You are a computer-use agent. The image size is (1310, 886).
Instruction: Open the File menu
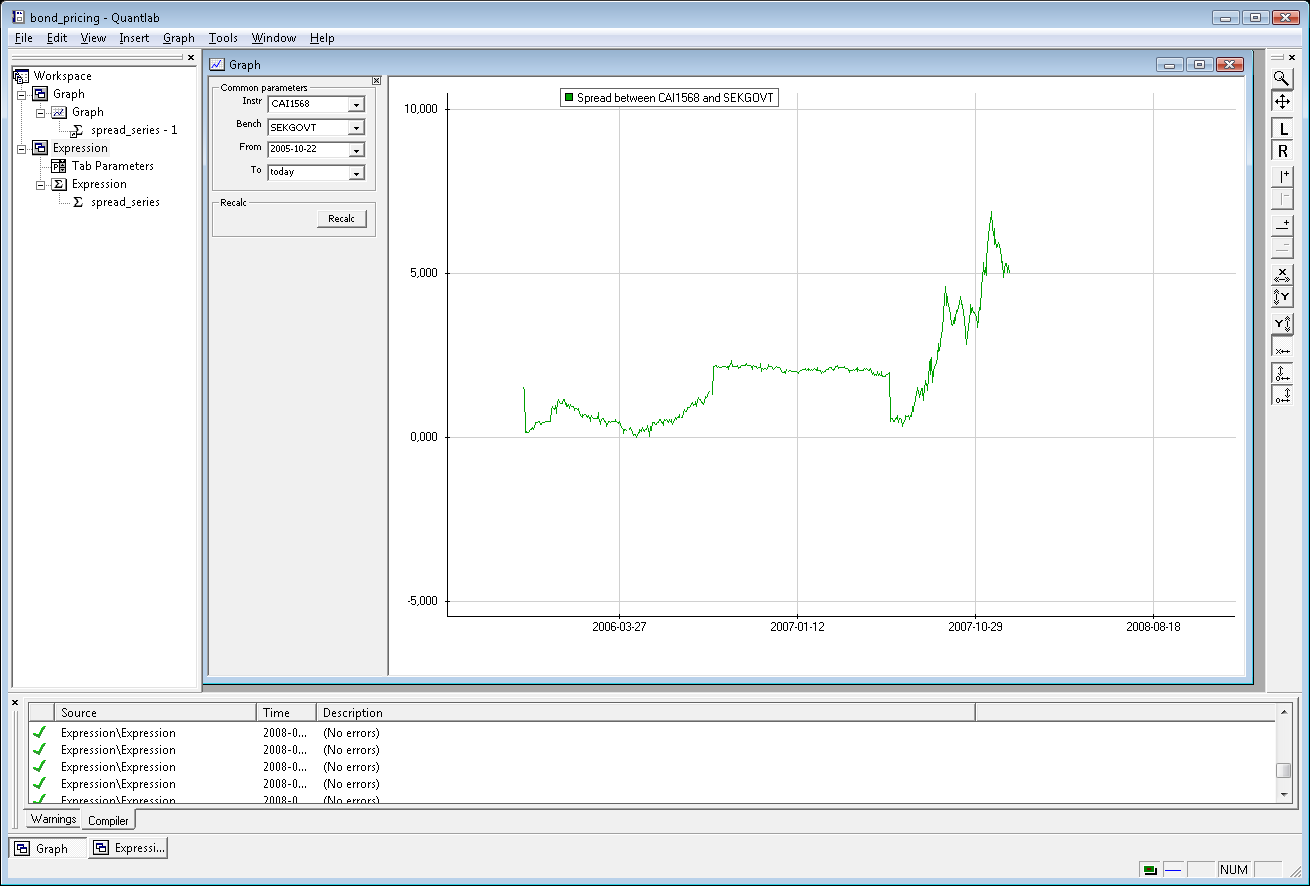point(24,38)
